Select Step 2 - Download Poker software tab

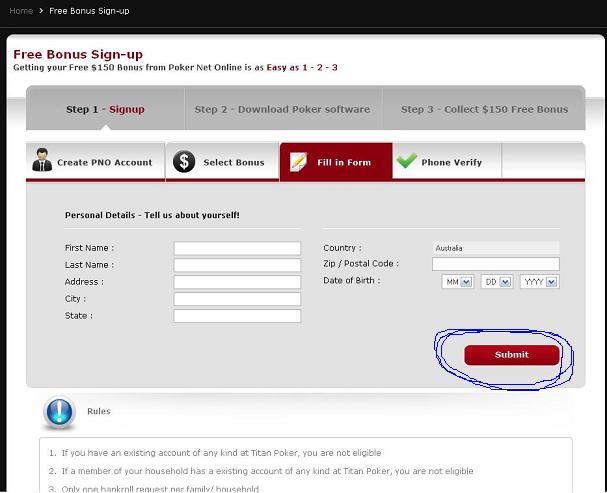coord(282,109)
